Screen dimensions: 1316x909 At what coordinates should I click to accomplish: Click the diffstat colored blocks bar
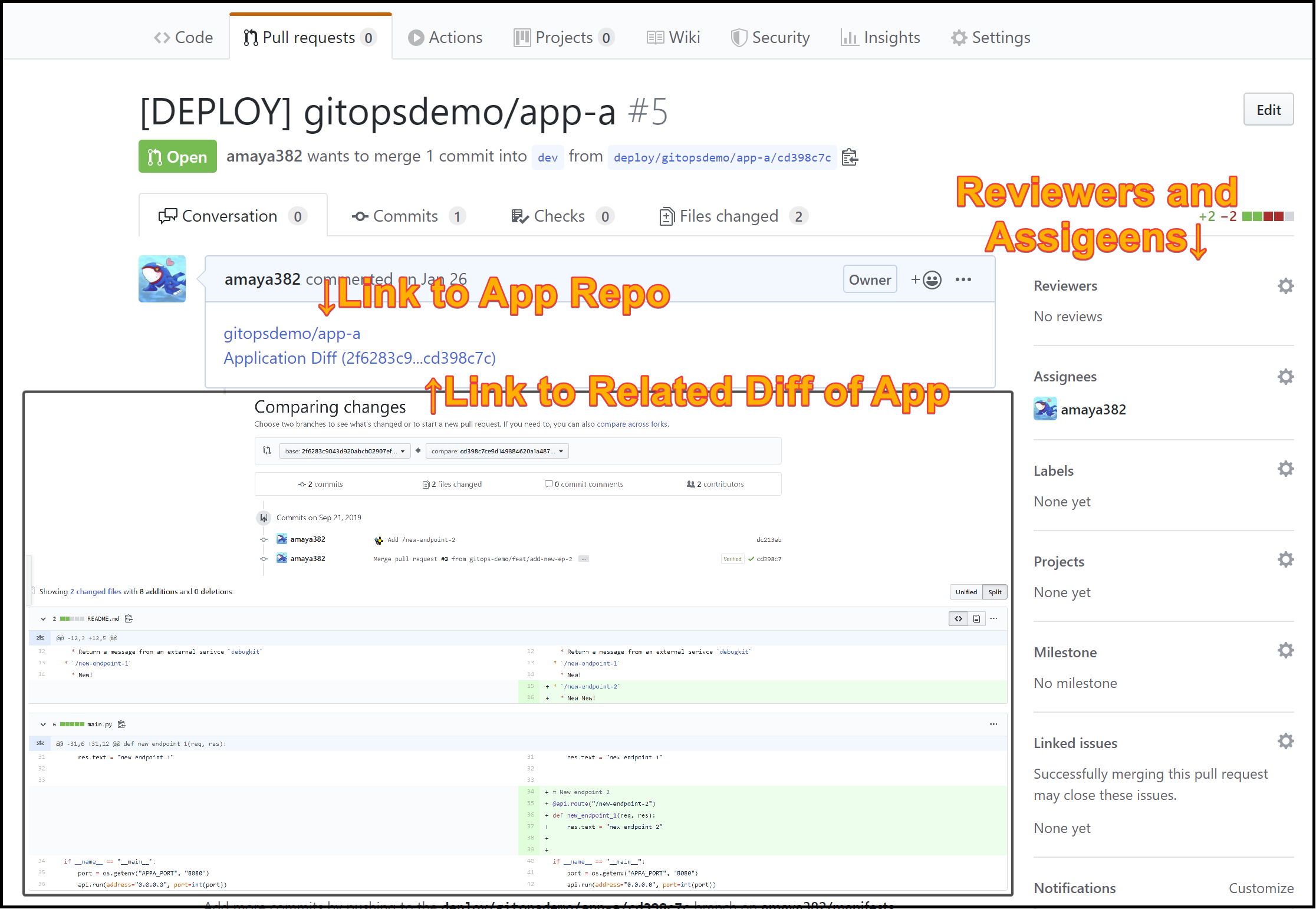coord(1268,216)
